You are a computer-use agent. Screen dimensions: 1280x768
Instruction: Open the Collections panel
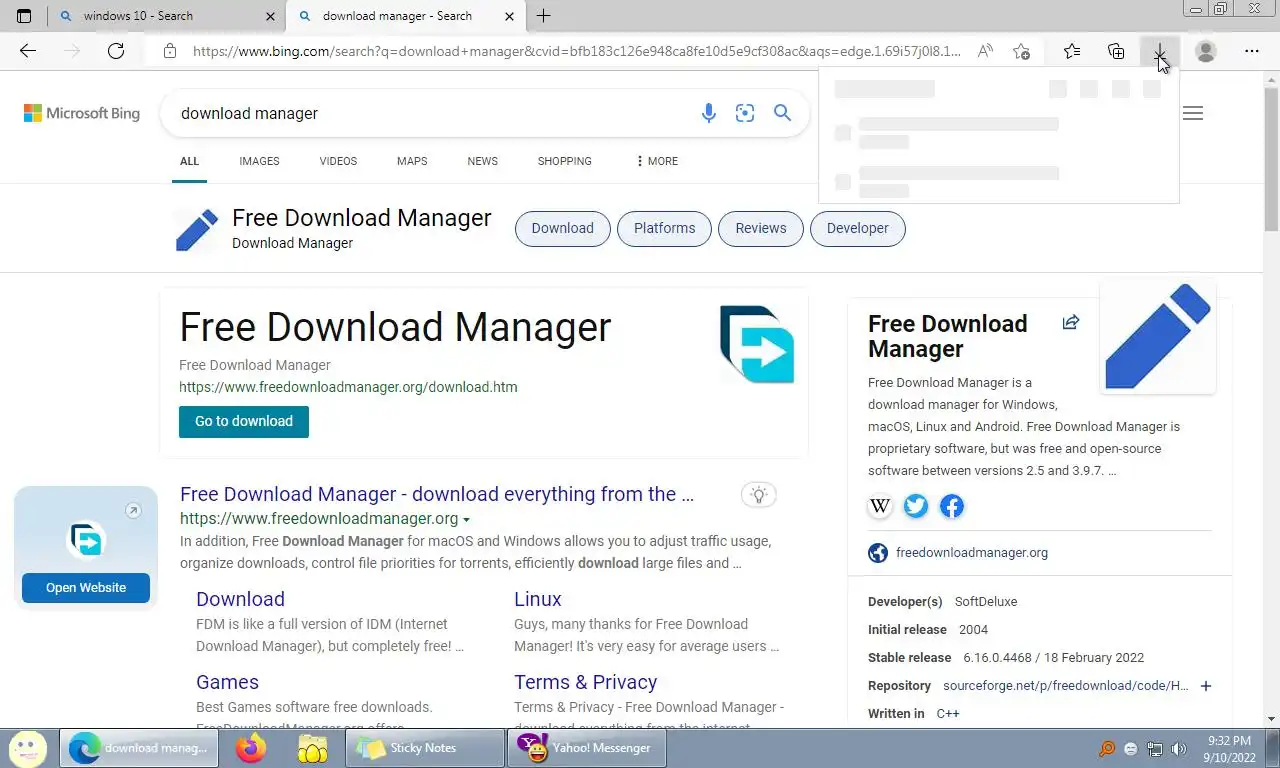point(1116,51)
